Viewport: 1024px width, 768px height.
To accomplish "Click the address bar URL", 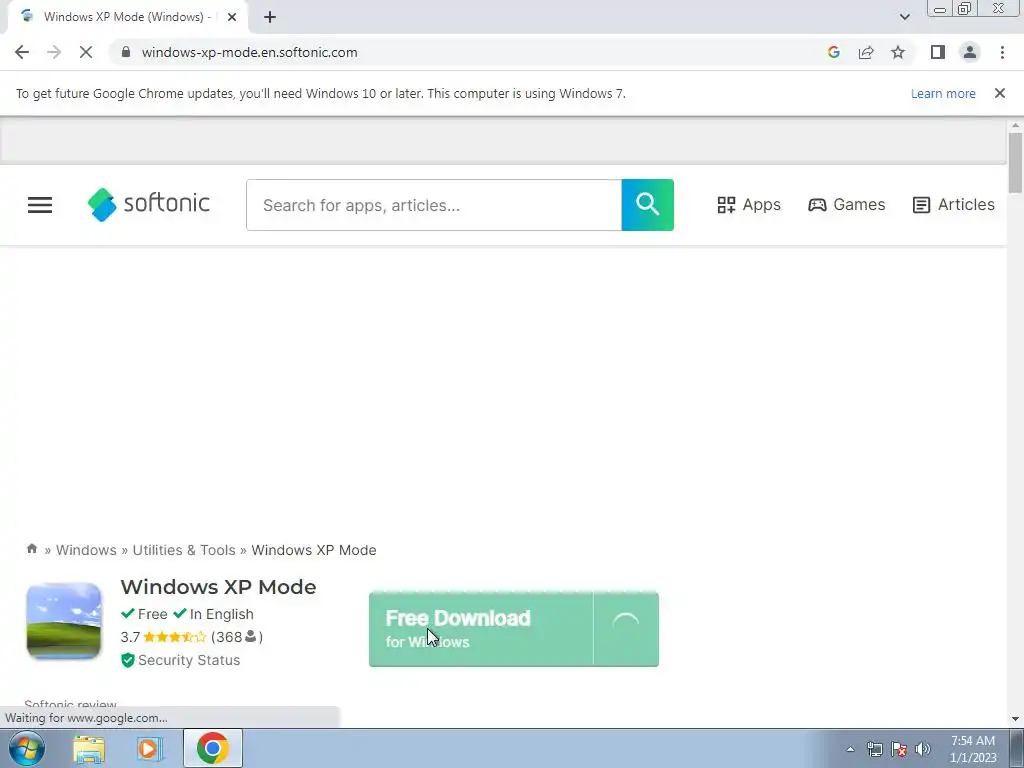I will click(x=249, y=52).
